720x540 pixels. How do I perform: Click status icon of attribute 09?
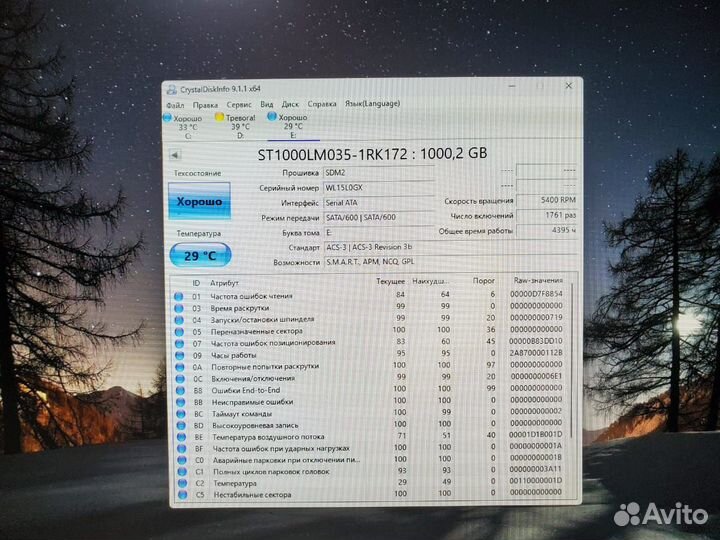[x=180, y=355]
